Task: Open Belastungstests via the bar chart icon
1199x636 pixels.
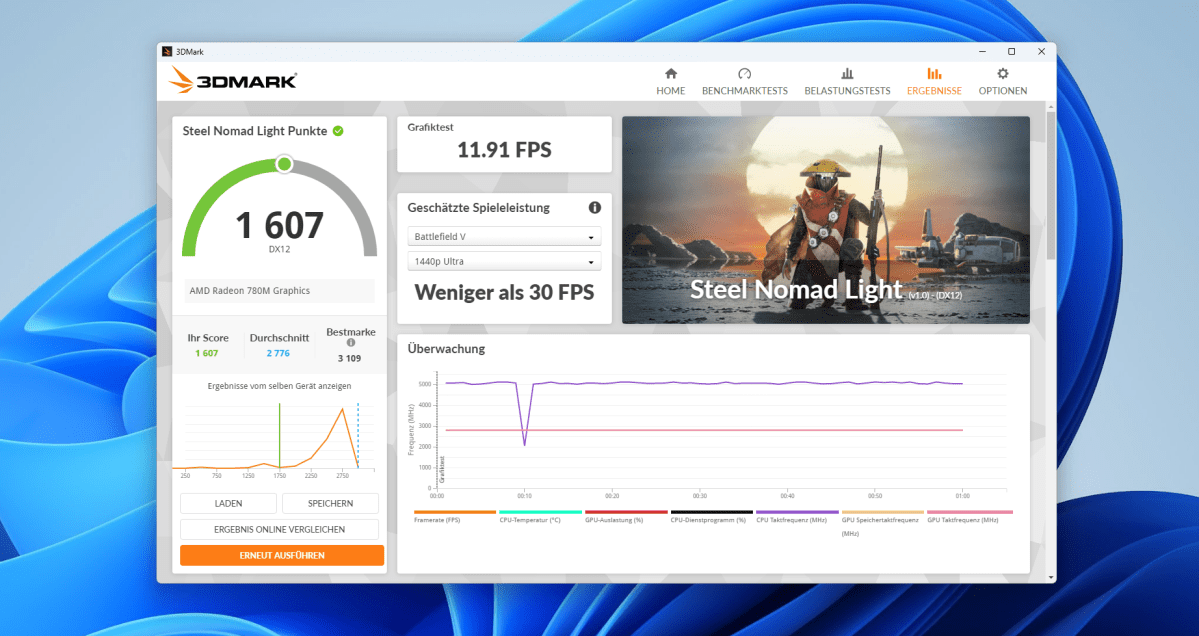Action: click(847, 74)
